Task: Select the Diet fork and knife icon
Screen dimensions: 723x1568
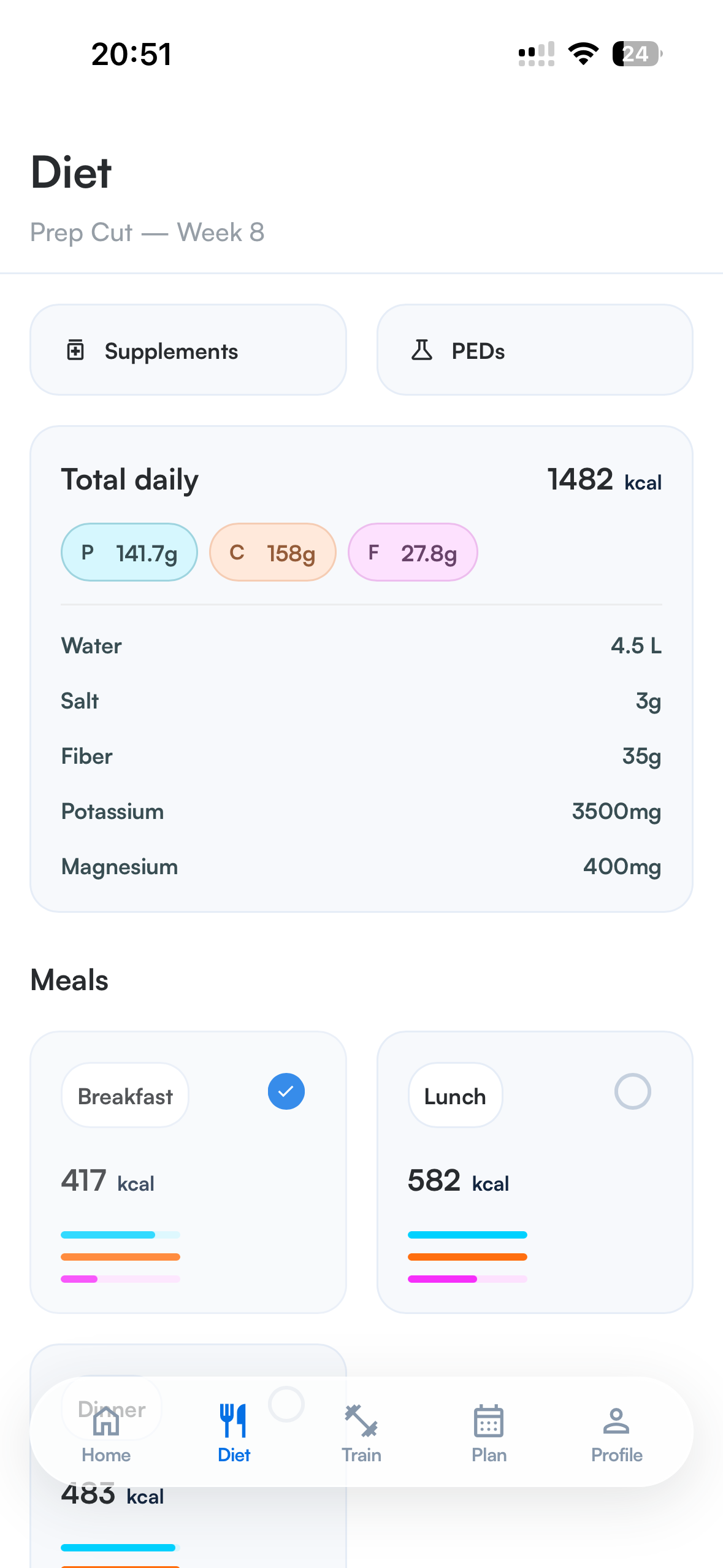Action: 234,1421
